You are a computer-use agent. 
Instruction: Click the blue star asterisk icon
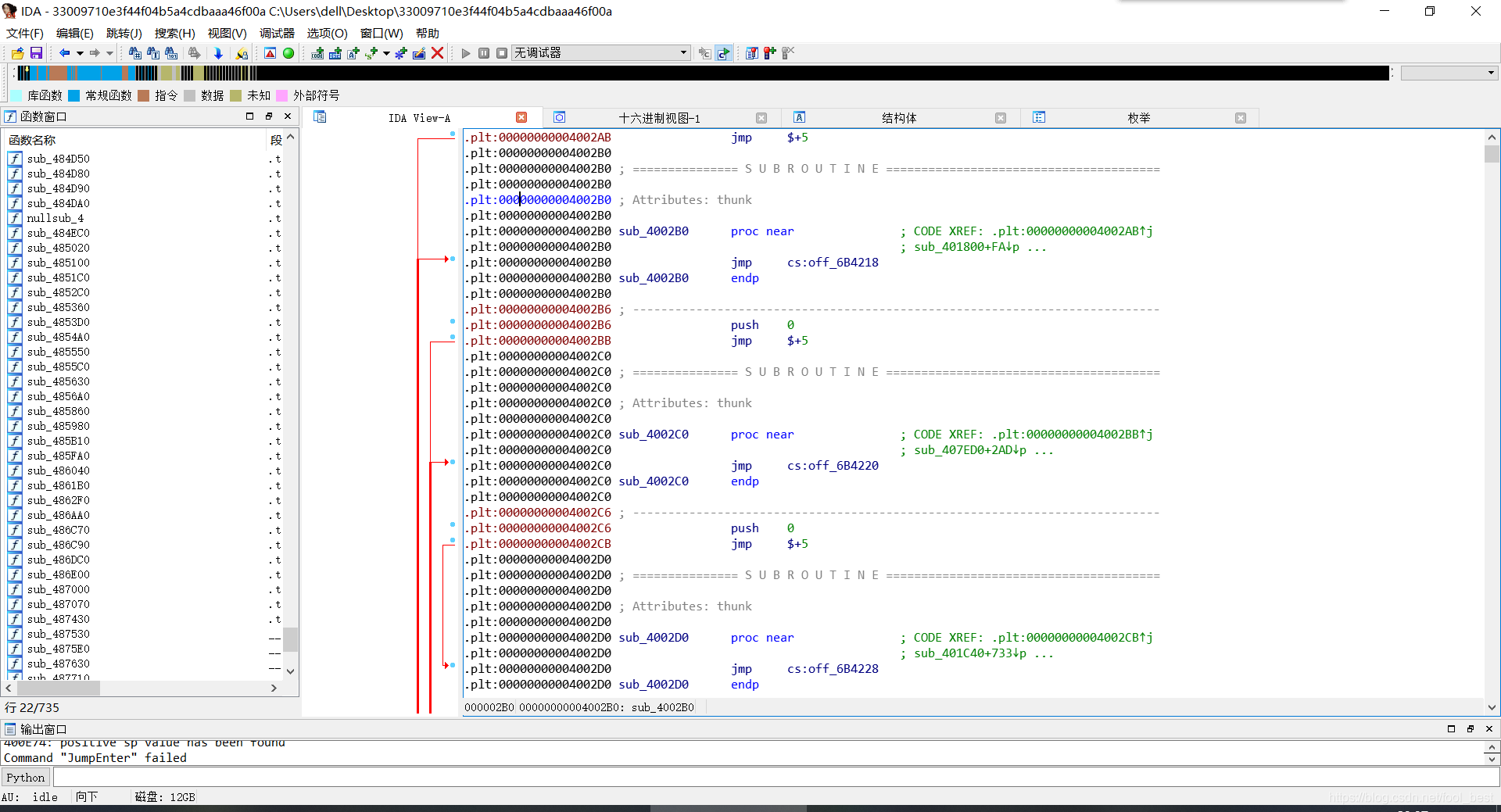point(400,53)
